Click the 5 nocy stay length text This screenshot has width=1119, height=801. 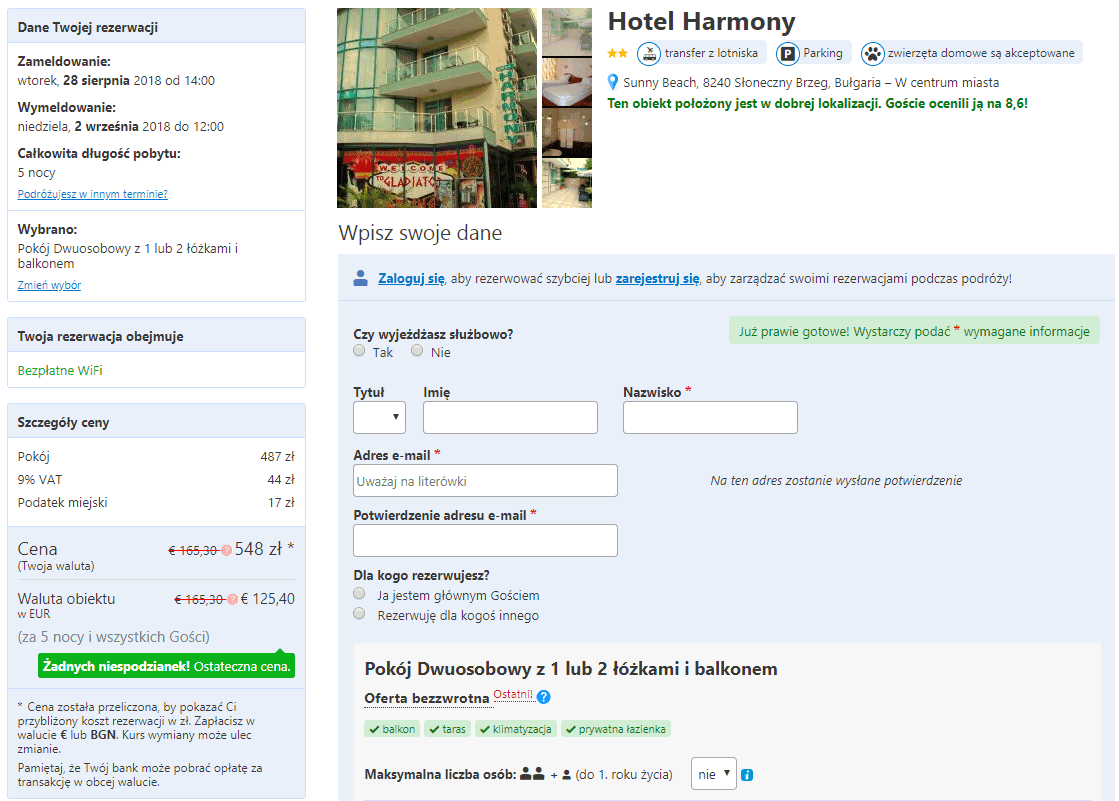[x=36, y=173]
